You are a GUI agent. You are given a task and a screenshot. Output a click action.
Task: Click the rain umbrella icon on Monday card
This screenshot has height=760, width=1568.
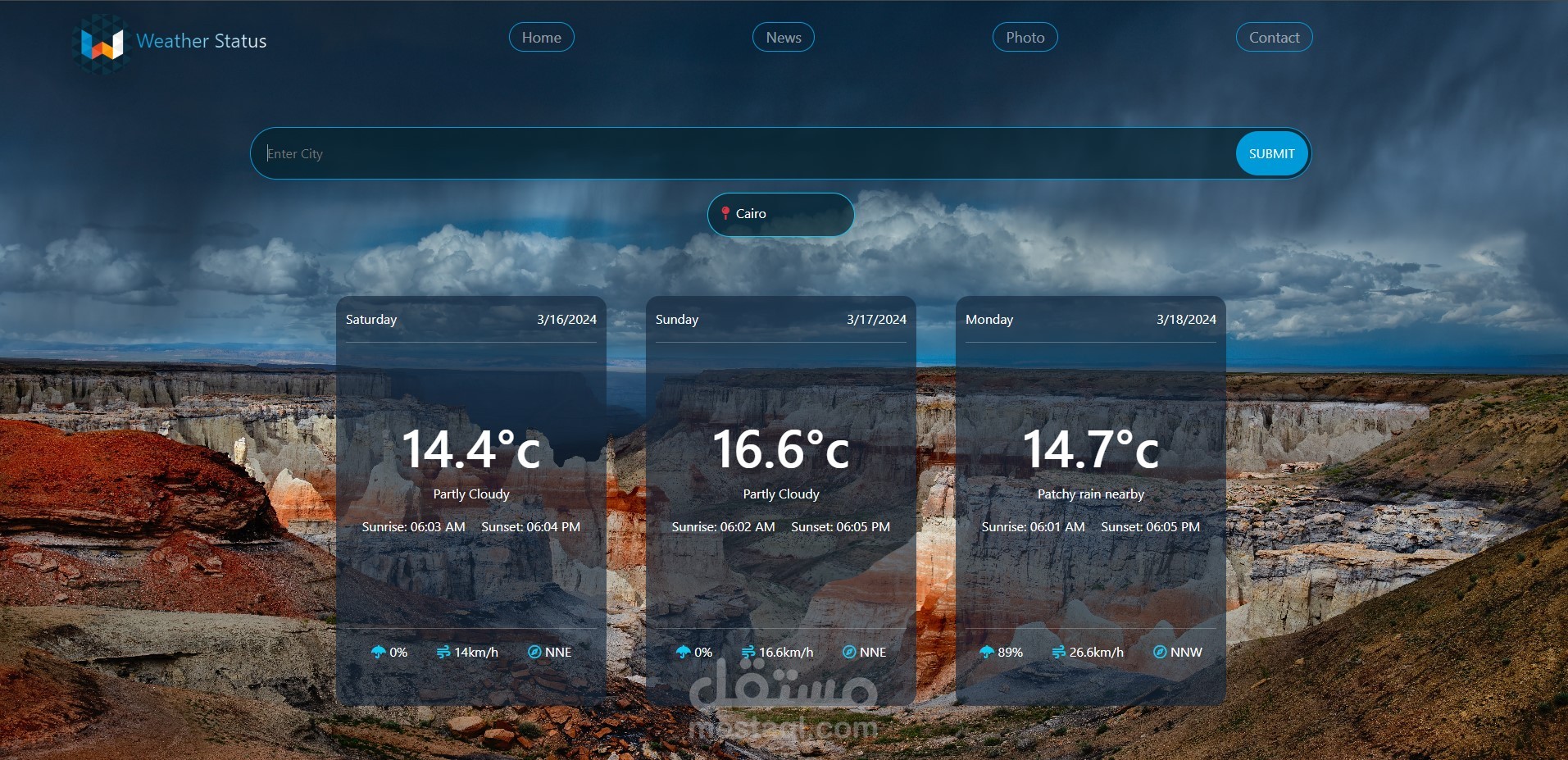tap(986, 652)
